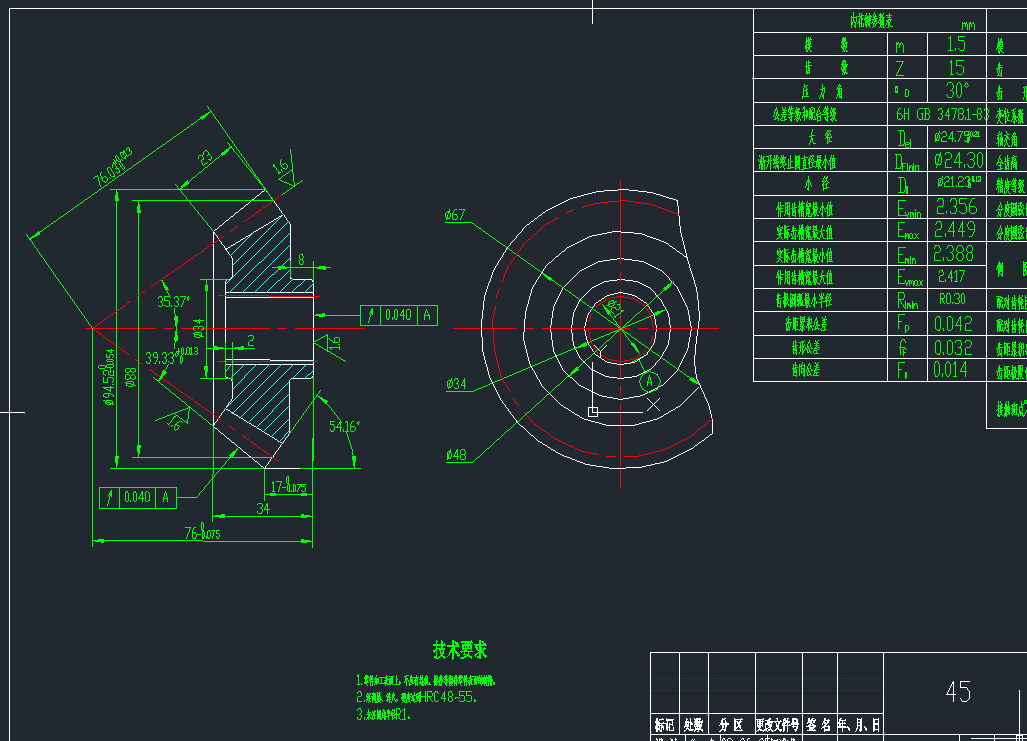Click the pressure angle 30° table cell

956,90
